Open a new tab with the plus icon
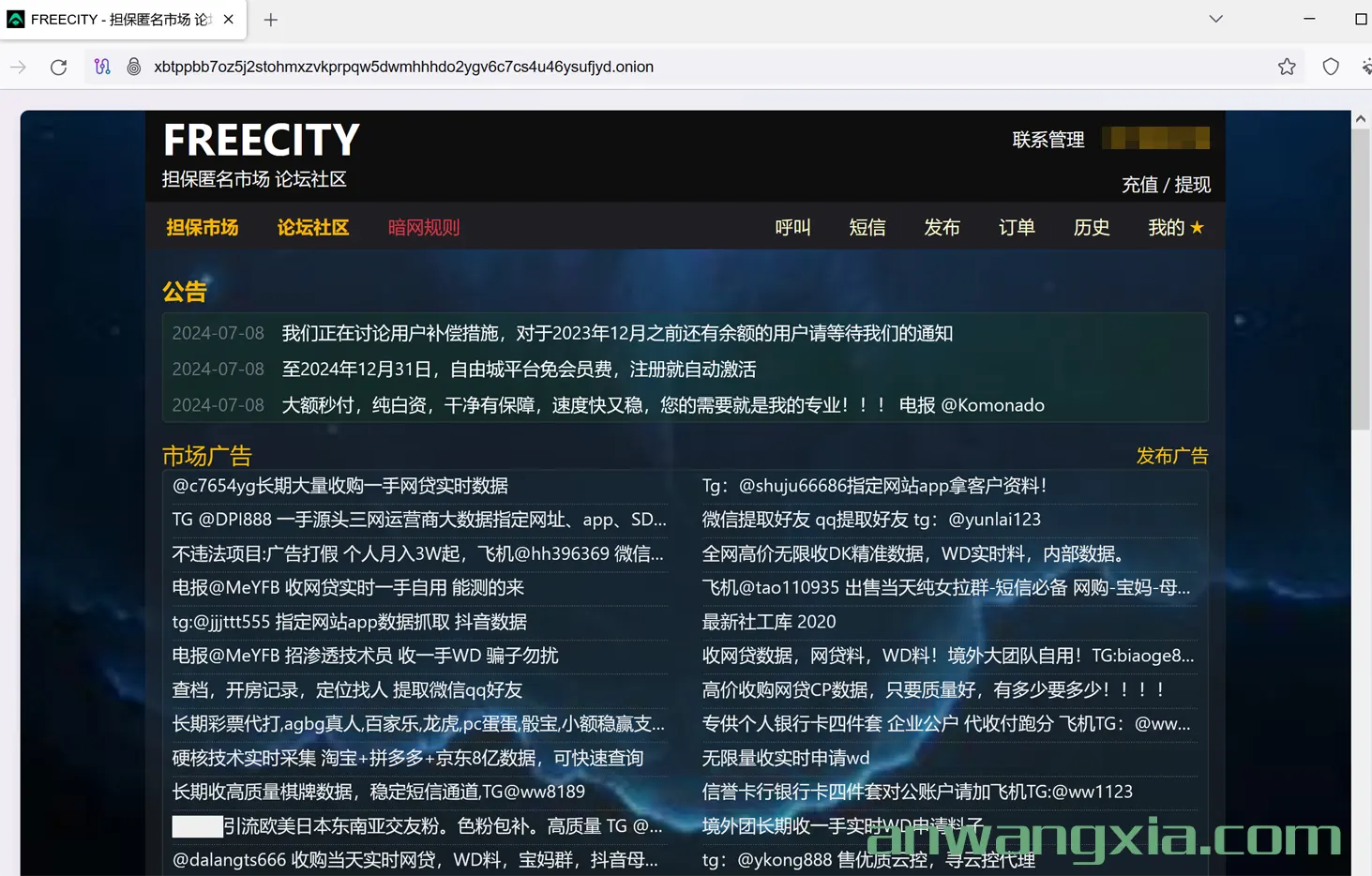1372x876 pixels. [x=270, y=19]
